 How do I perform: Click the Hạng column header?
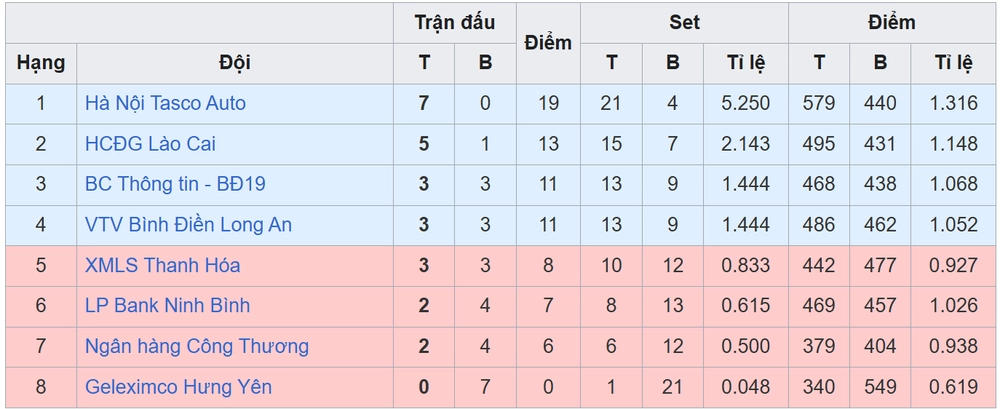click(x=41, y=63)
